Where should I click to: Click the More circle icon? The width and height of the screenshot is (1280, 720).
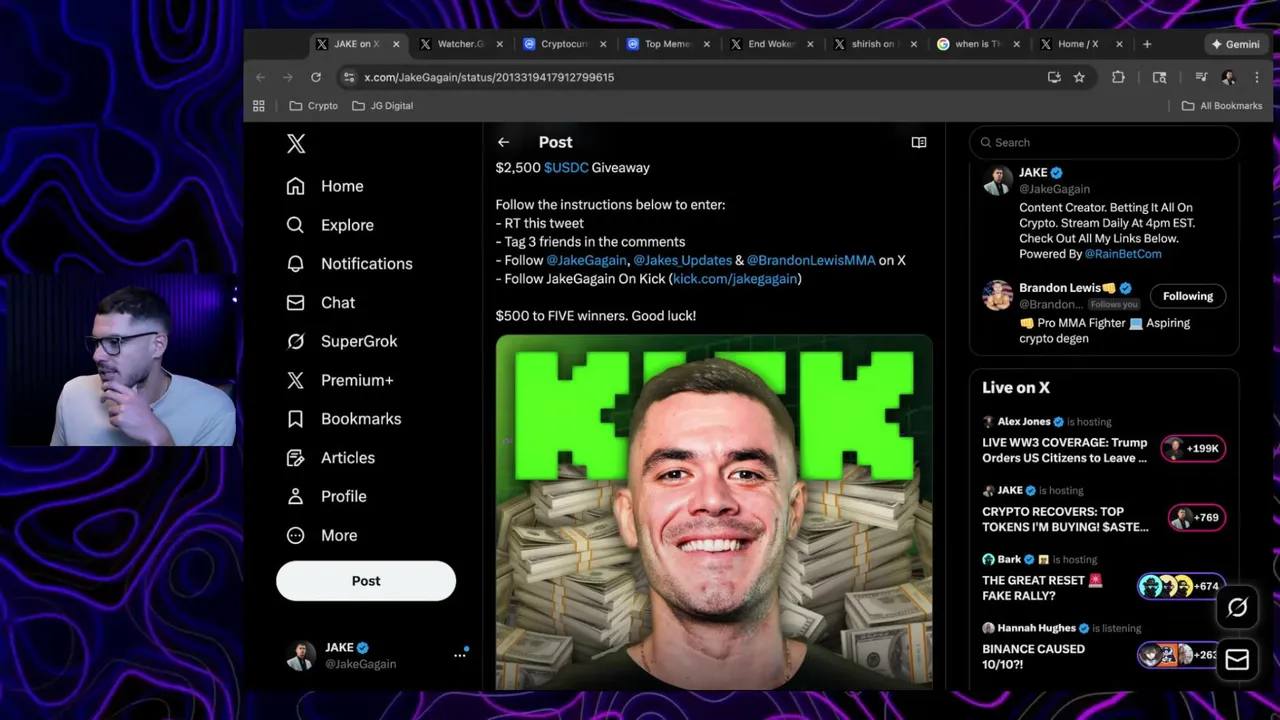pyautogui.click(x=295, y=535)
